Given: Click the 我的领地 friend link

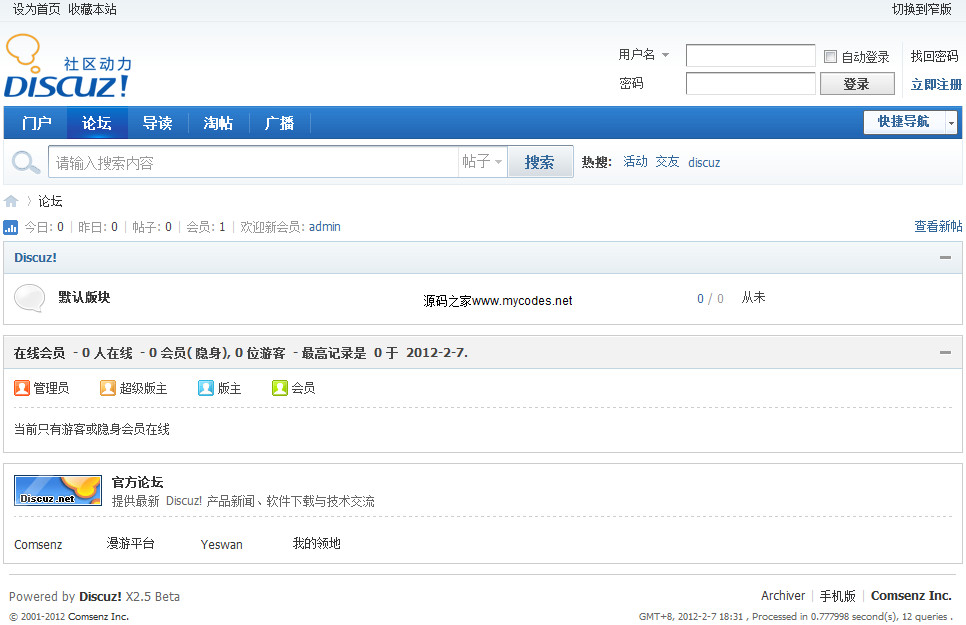Looking at the screenshot, I should click(317, 544).
